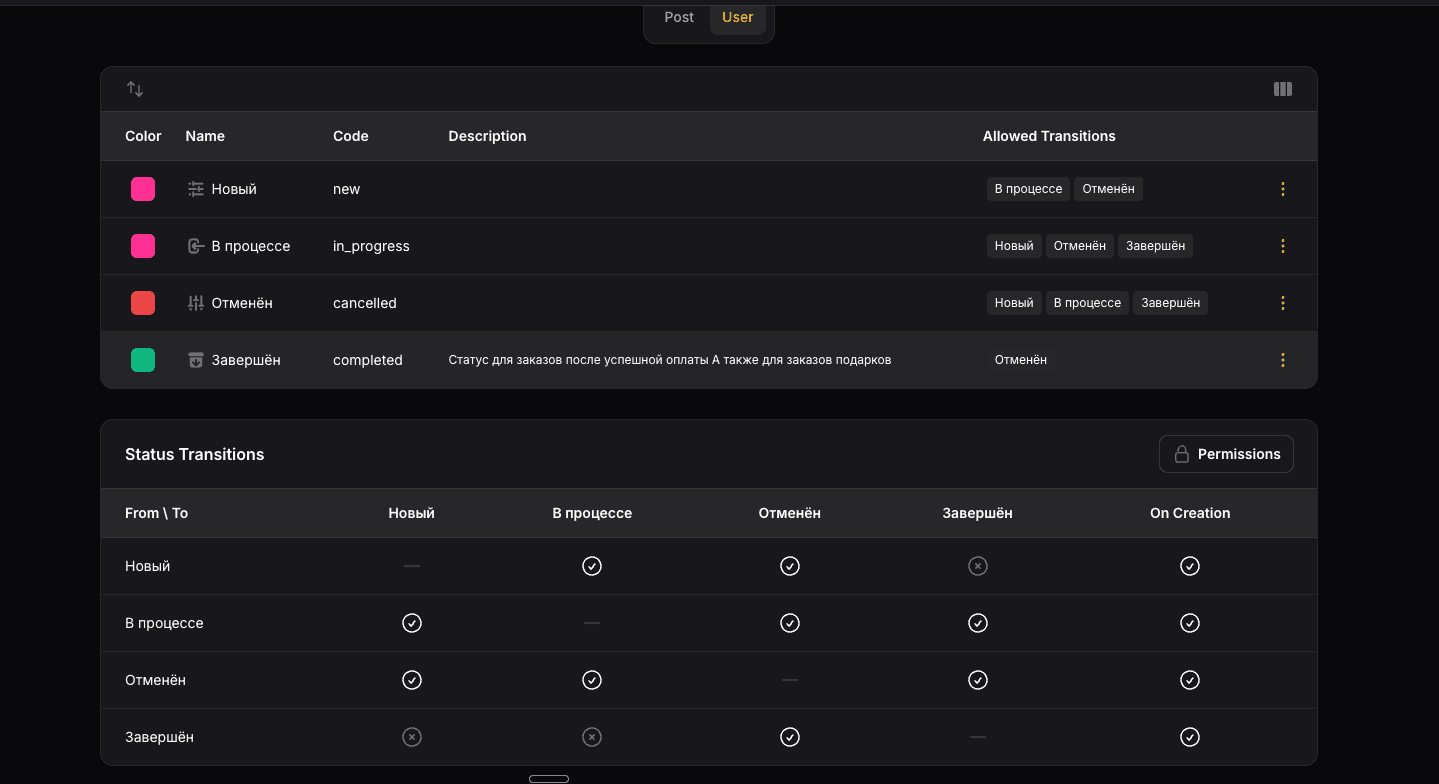
Task: Switch to the Post tab
Action: 679,17
